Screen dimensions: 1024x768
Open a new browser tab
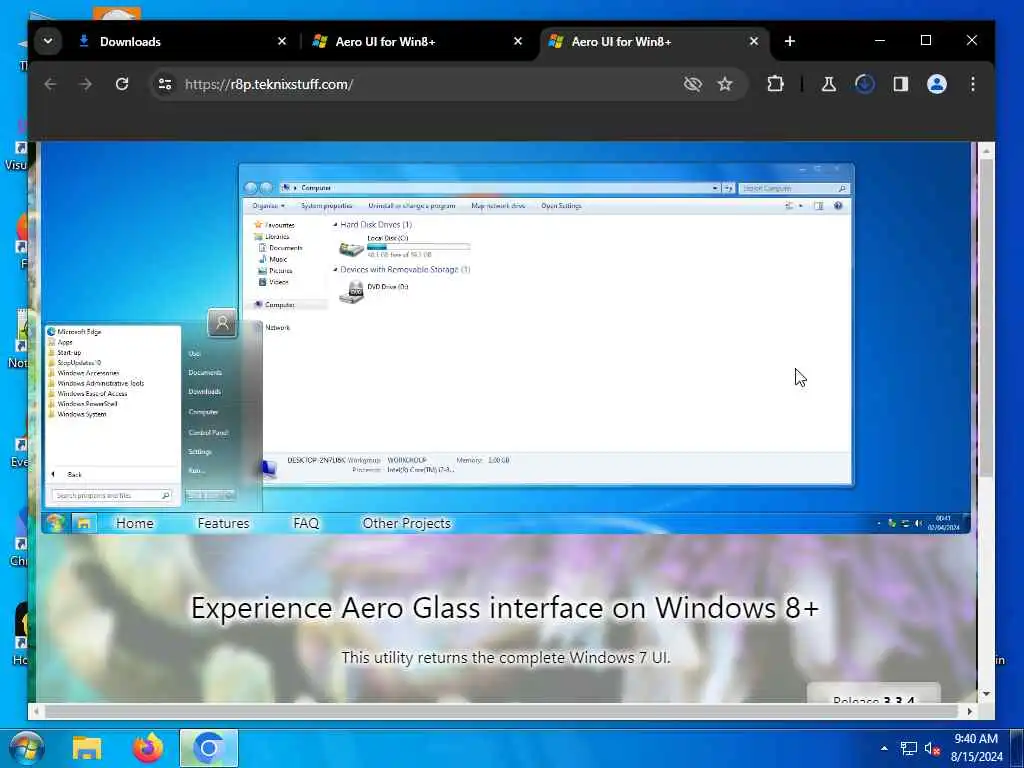click(x=790, y=41)
